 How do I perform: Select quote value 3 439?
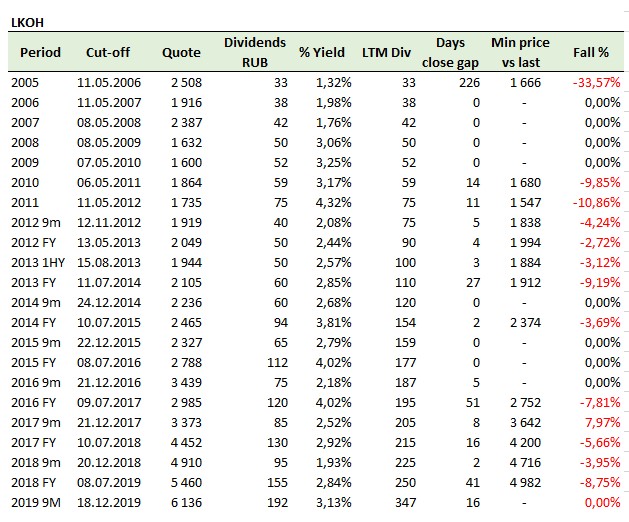(x=187, y=383)
